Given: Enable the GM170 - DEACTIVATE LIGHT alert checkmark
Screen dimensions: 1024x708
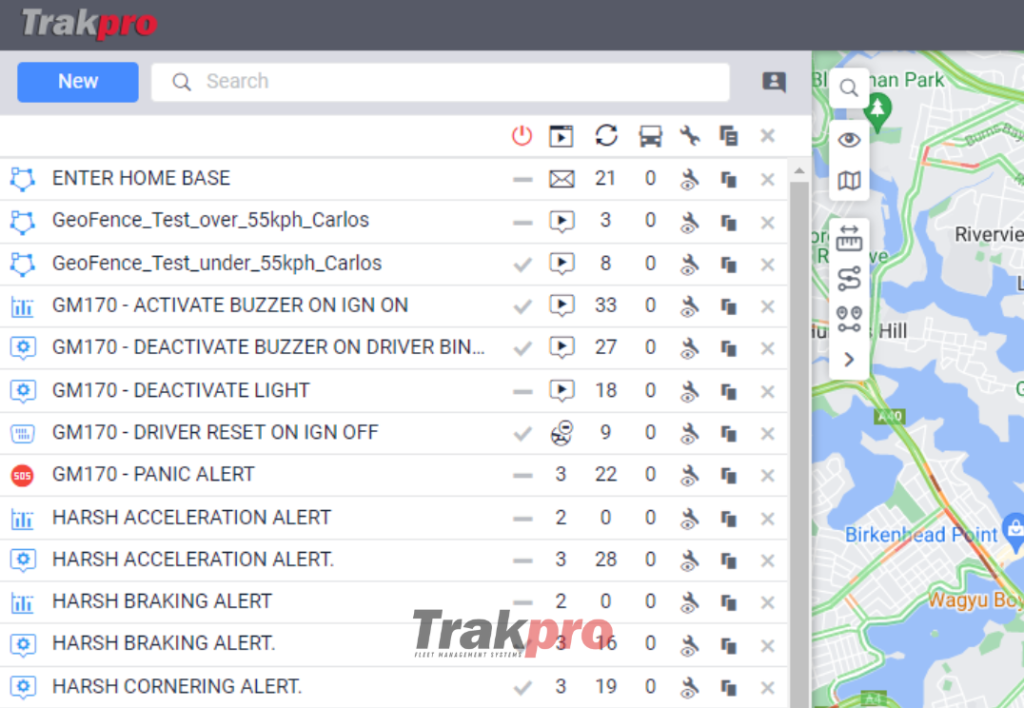Looking at the screenshot, I should click(521, 391).
